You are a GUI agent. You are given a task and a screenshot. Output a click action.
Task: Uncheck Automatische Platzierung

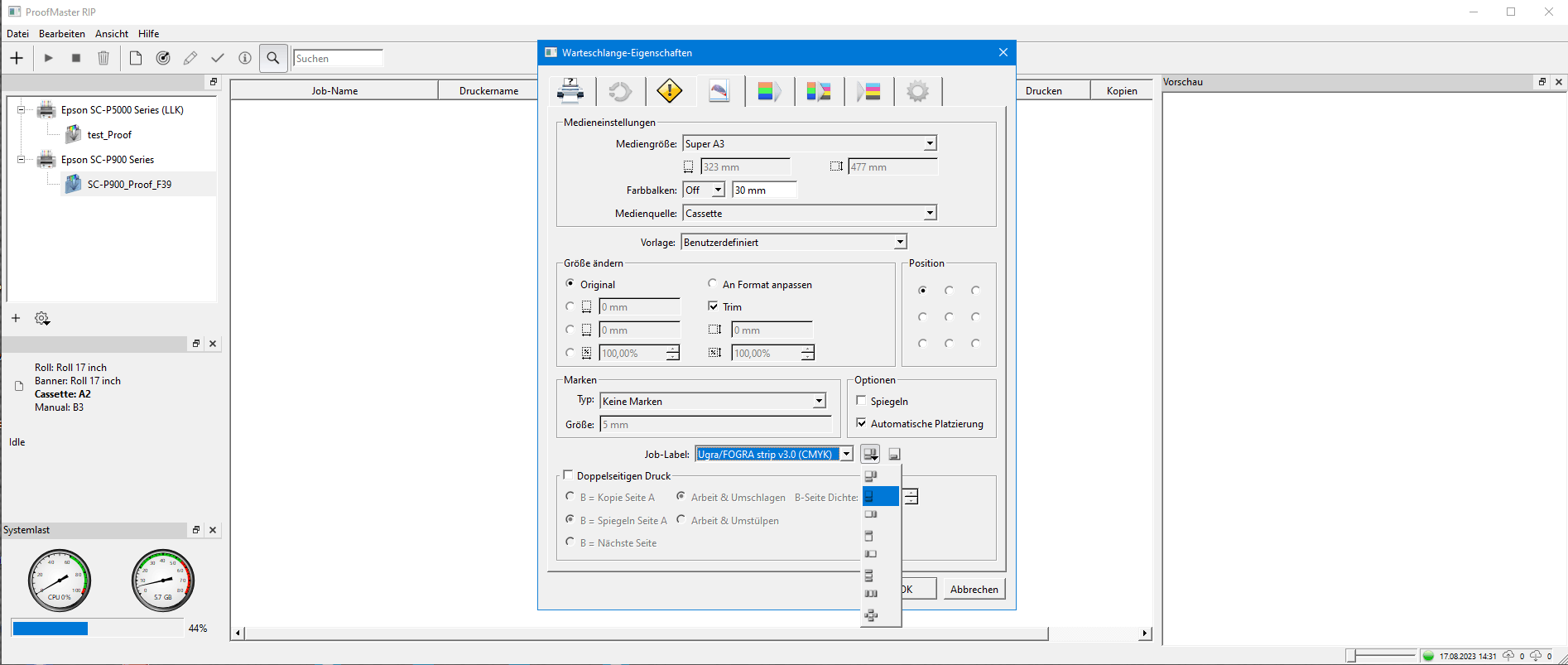(x=862, y=423)
